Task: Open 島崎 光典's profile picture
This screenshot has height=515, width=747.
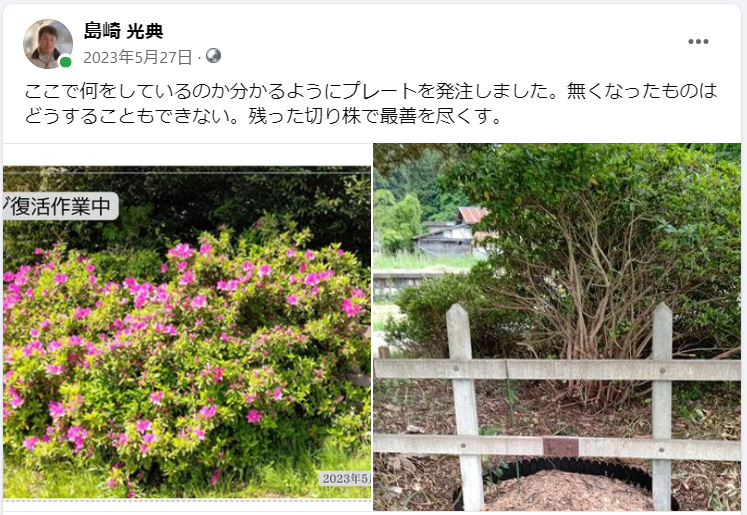Action: click(x=48, y=44)
